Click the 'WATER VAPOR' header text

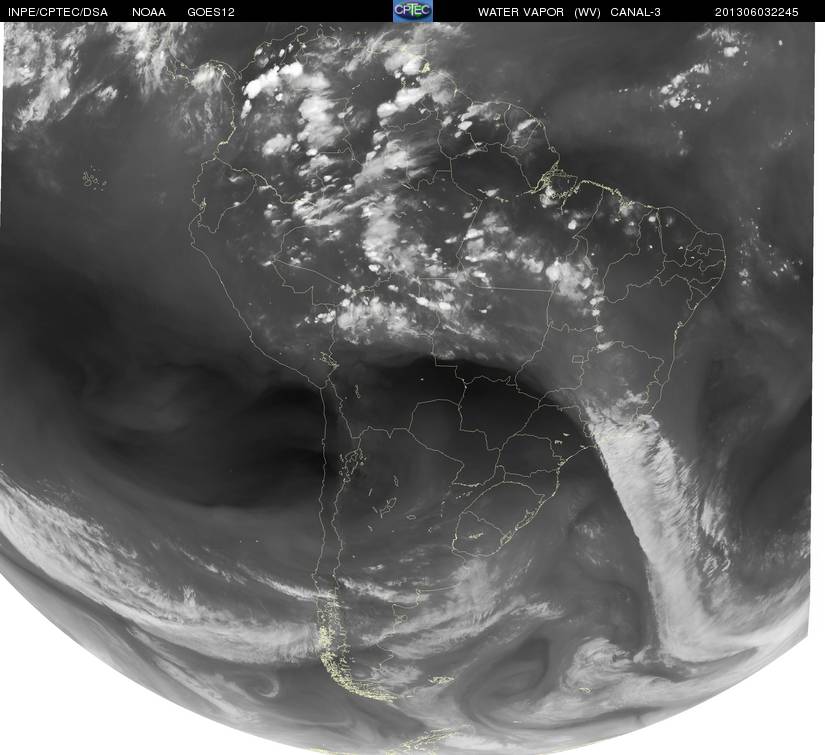pyautogui.click(x=521, y=12)
